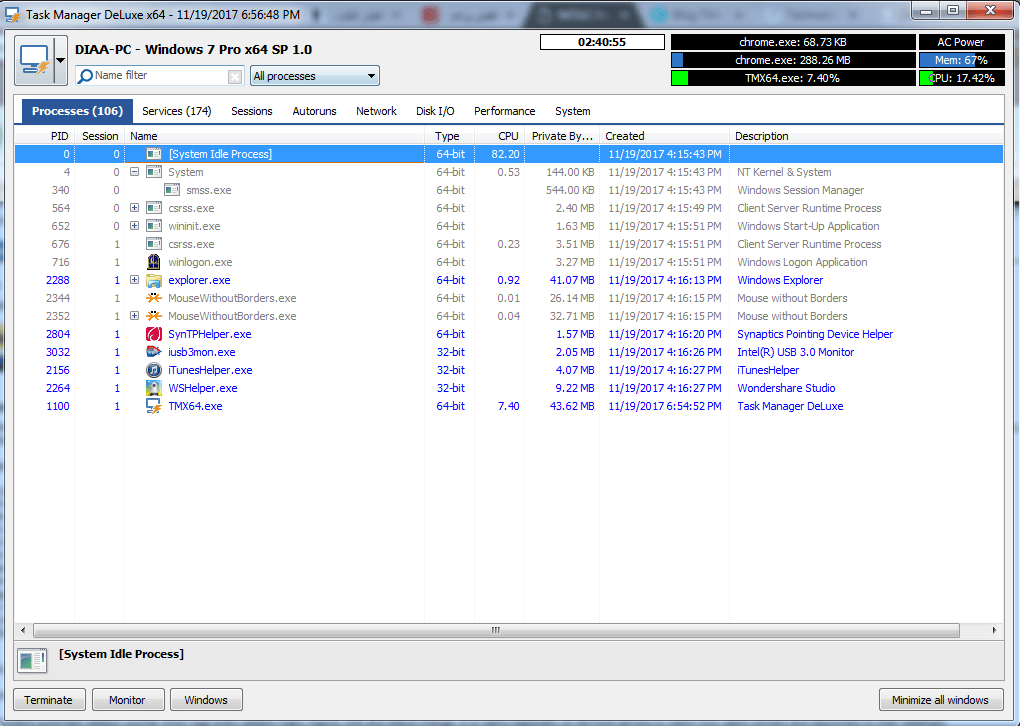Click the computer monitor icon in header
This screenshot has height=726, width=1020.
(34, 60)
